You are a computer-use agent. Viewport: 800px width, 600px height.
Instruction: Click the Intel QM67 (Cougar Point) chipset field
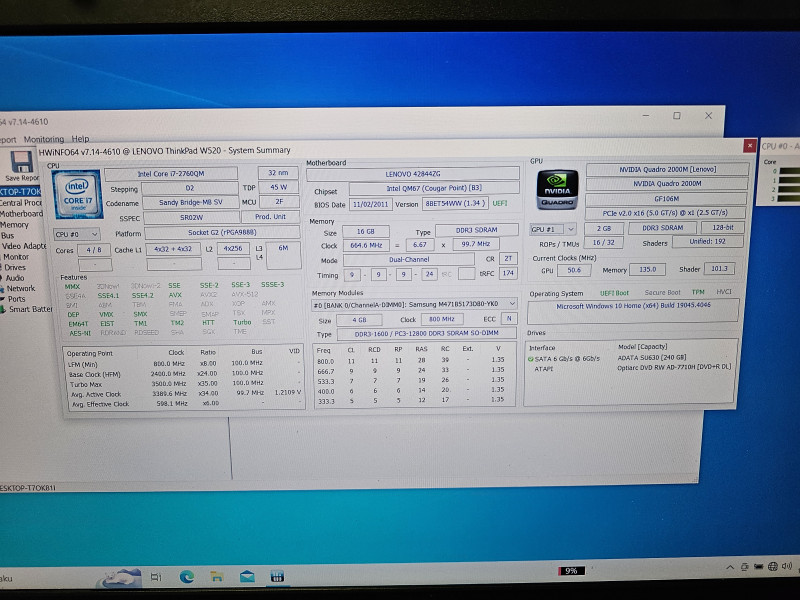pyautogui.click(x=434, y=188)
